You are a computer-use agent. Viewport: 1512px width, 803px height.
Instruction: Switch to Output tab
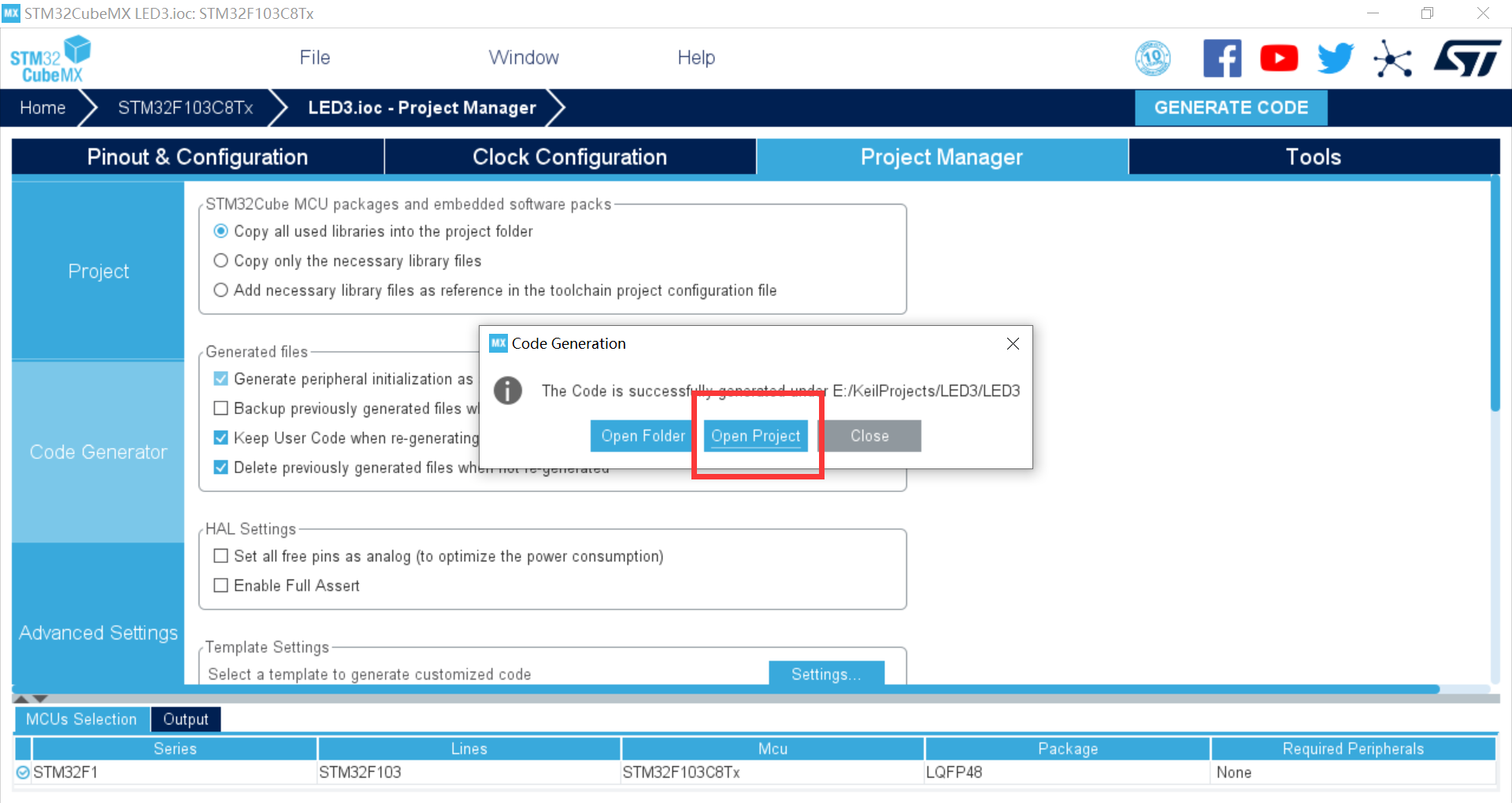[x=186, y=719]
